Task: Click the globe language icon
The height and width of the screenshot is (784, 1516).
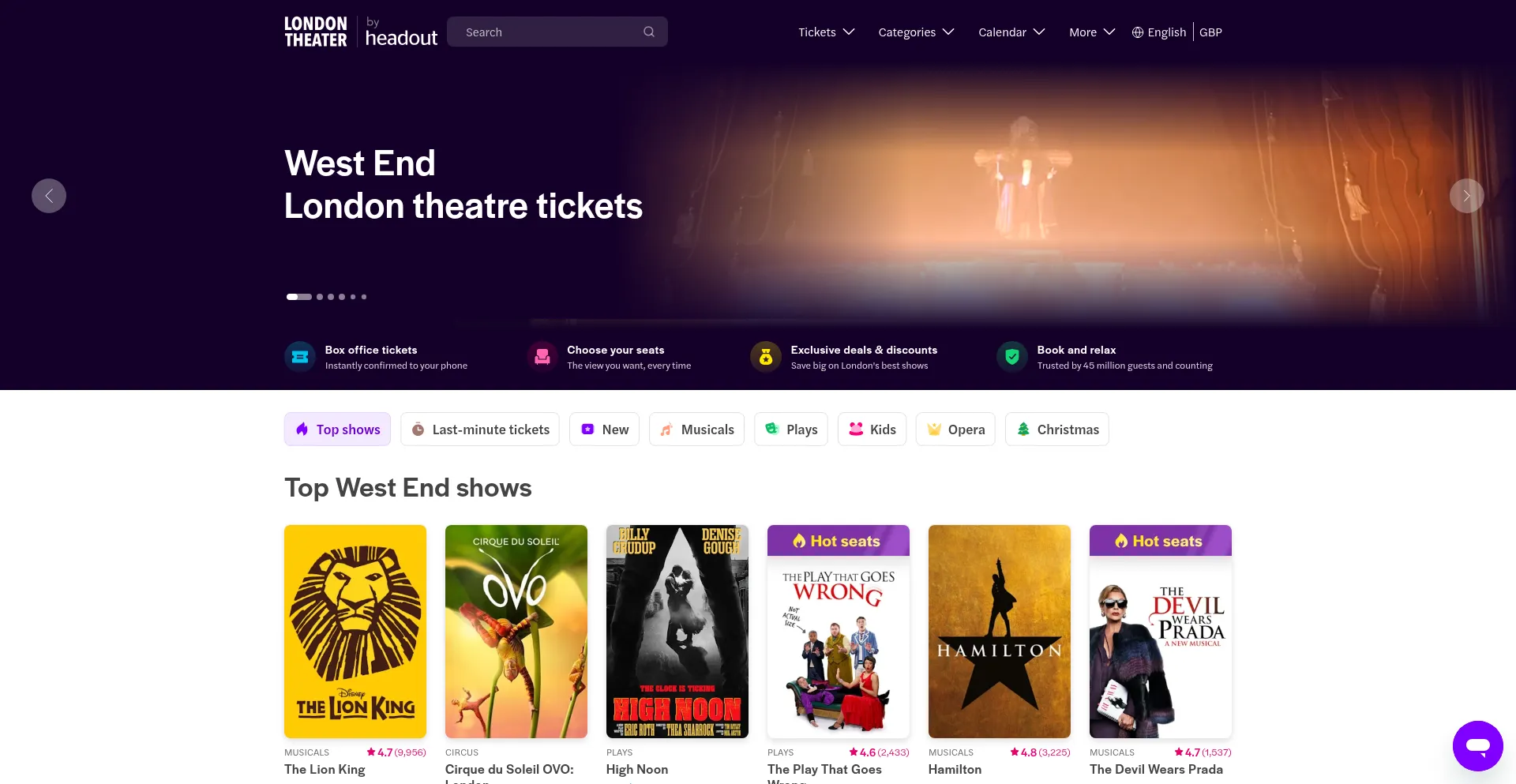Action: tap(1138, 32)
